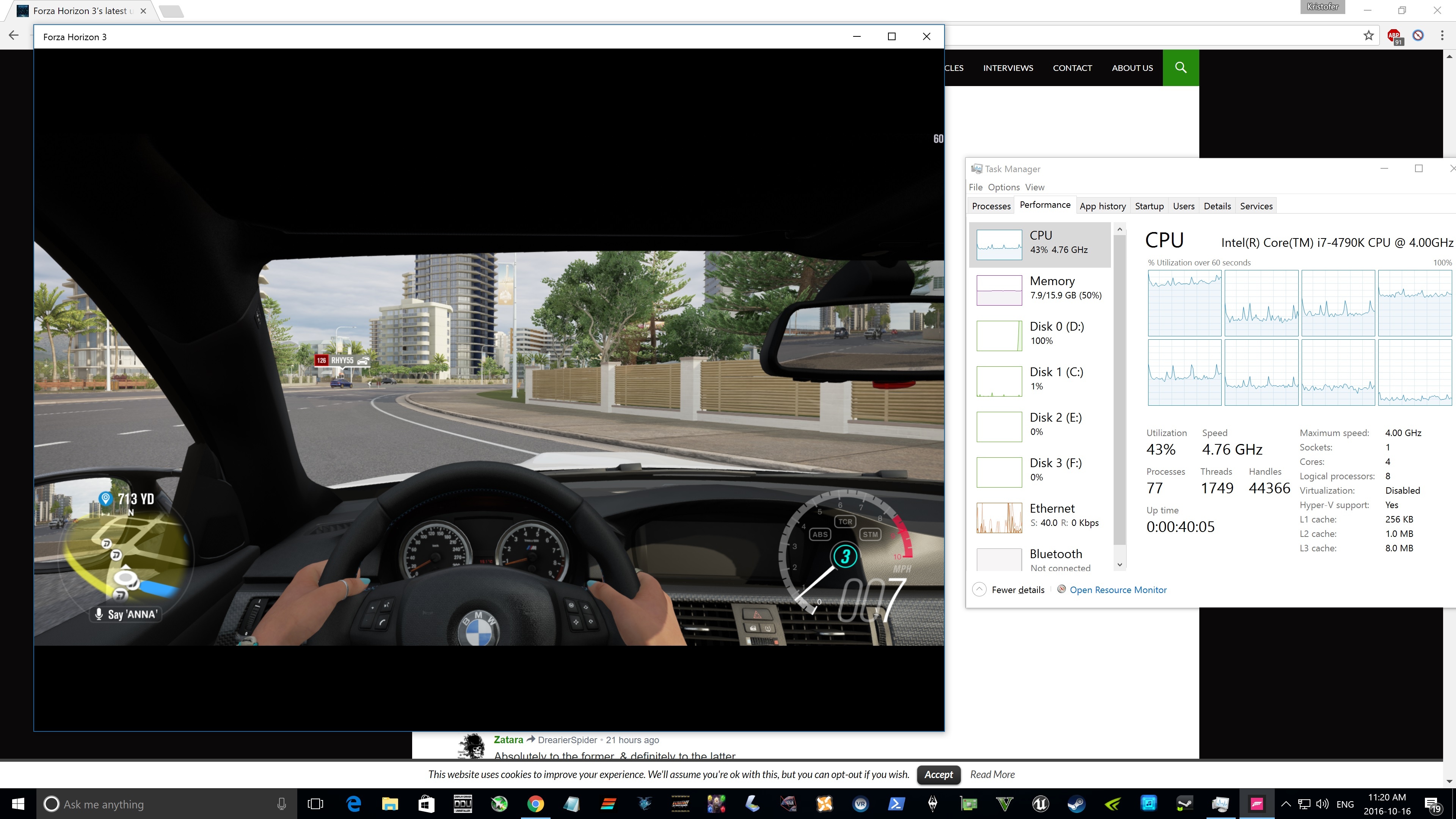
Task: Click the green search icon on website
Action: (x=1180, y=68)
